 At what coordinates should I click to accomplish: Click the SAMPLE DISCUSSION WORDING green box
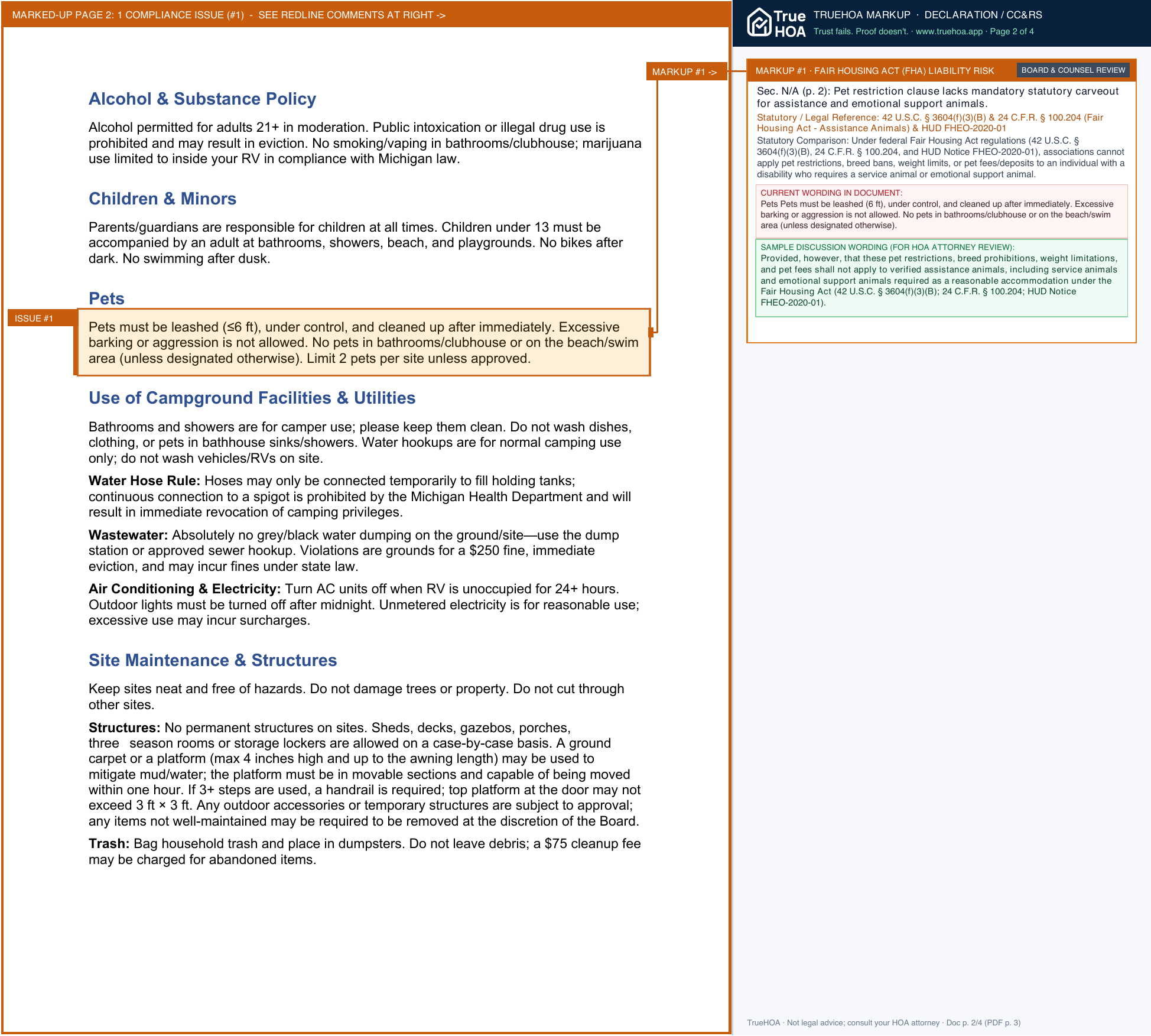(942, 278)
